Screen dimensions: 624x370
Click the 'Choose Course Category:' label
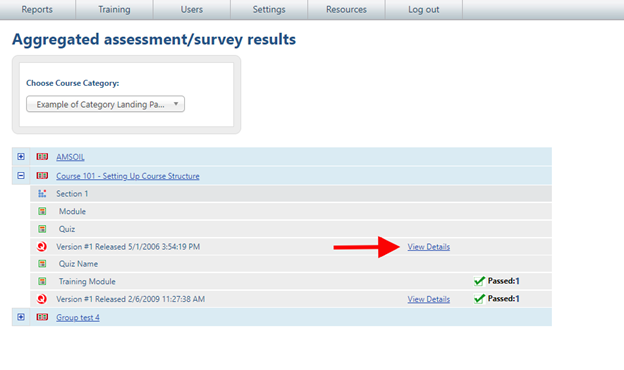pos(73,83)
